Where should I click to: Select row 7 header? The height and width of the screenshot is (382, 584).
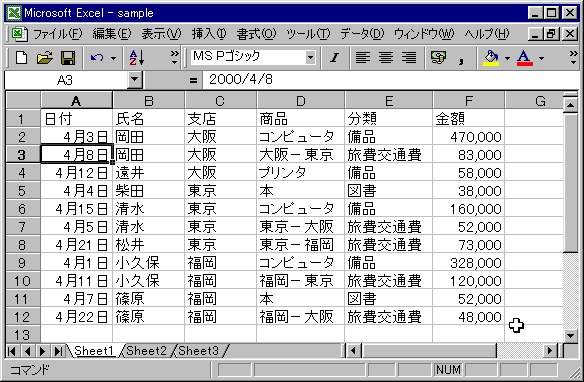[22, 227]
